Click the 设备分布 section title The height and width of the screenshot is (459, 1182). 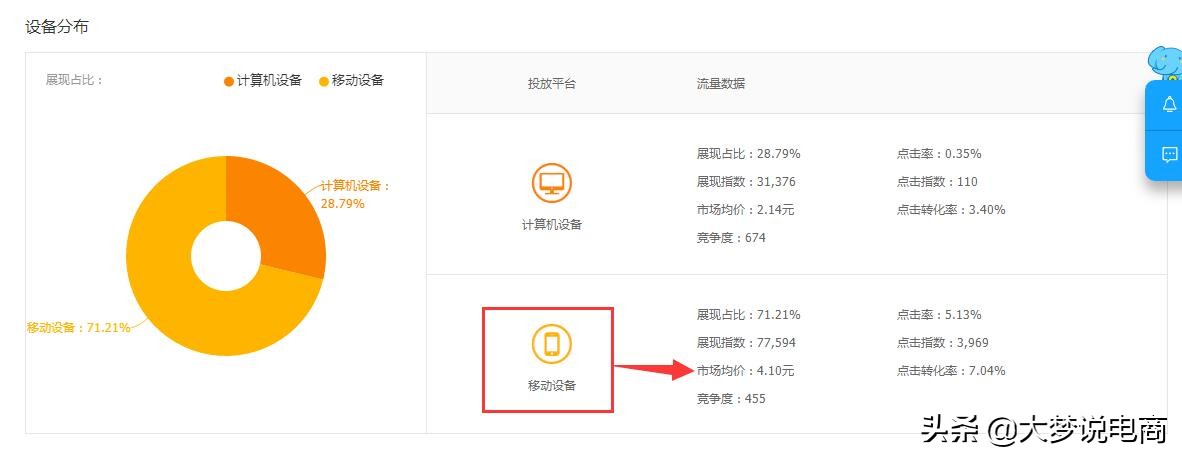click(x=57, y=27)
